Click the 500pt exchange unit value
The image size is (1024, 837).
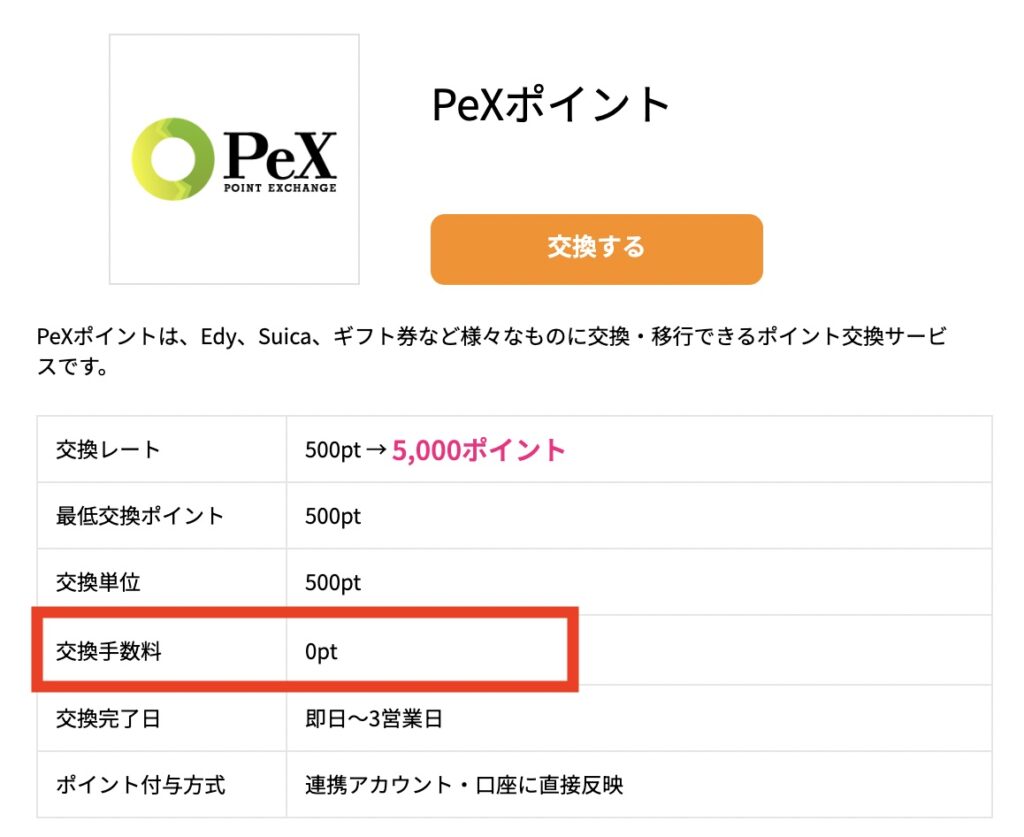(333, 582)
